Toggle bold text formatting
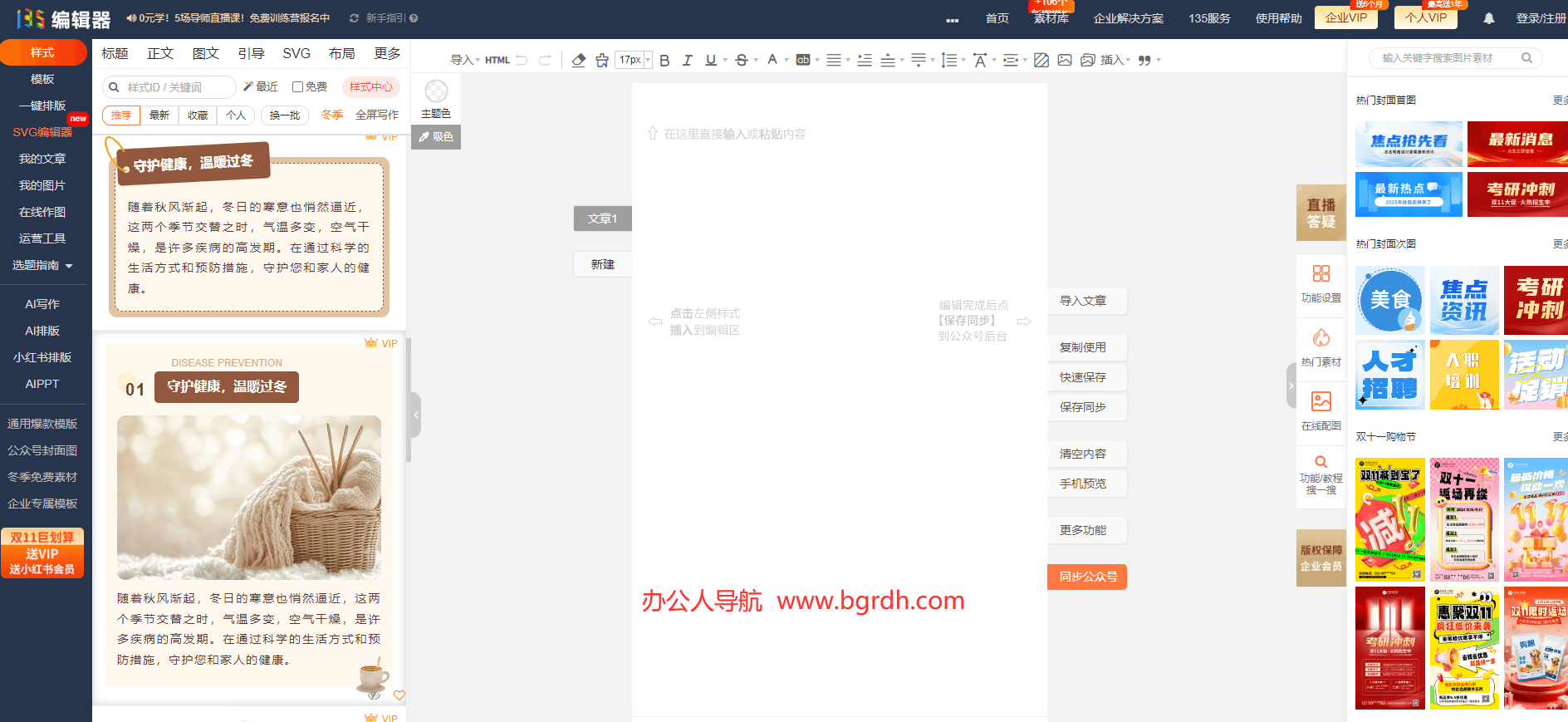 click(664, 60)
